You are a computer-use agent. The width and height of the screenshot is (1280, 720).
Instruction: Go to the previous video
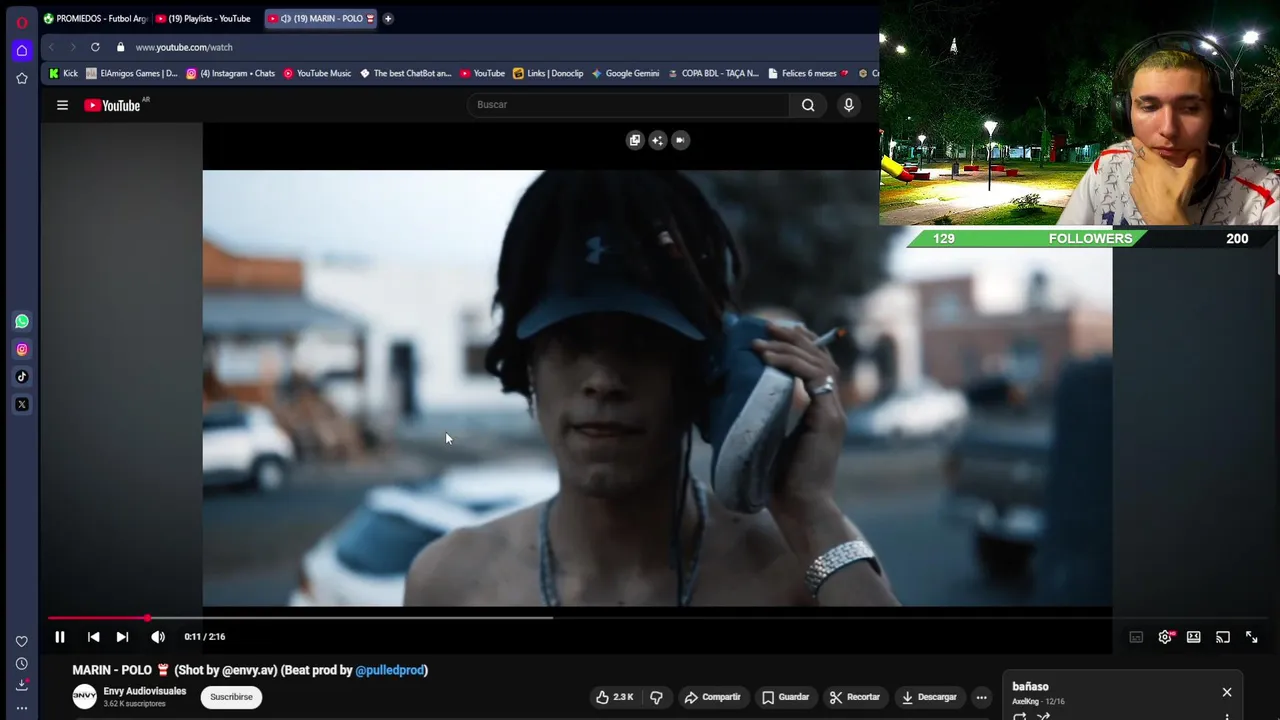(93, 637)
